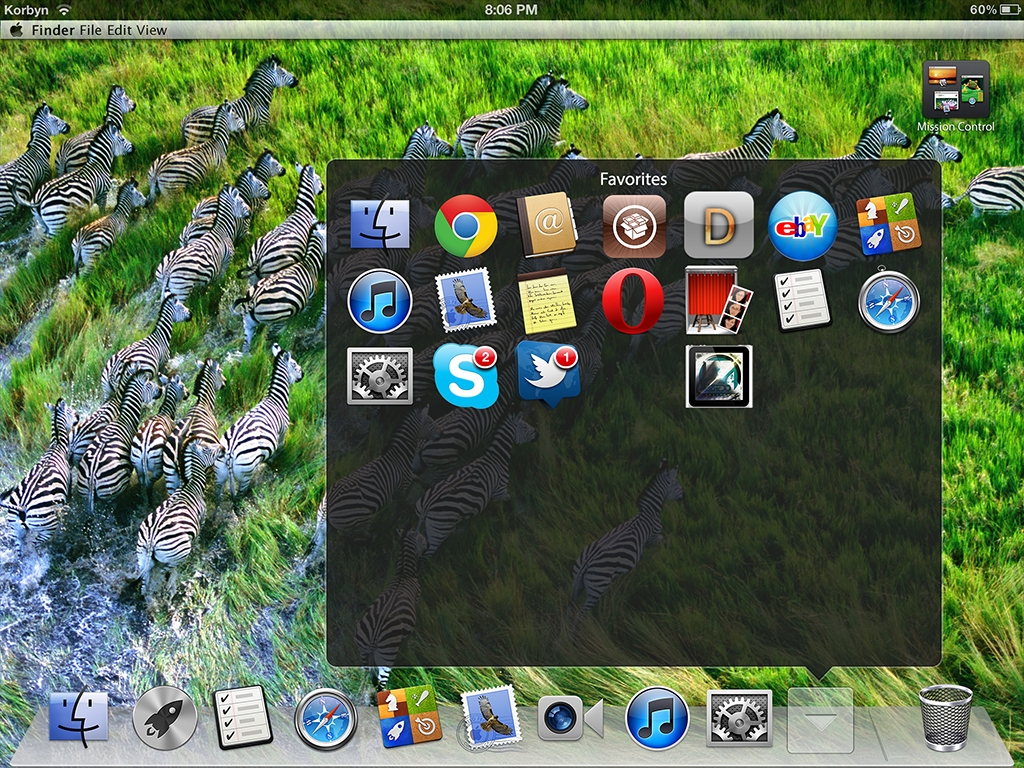Viewport: 1024px width, 768px height.
Task: Click the Korbyn carrier name
Action: tap(26, 10)
